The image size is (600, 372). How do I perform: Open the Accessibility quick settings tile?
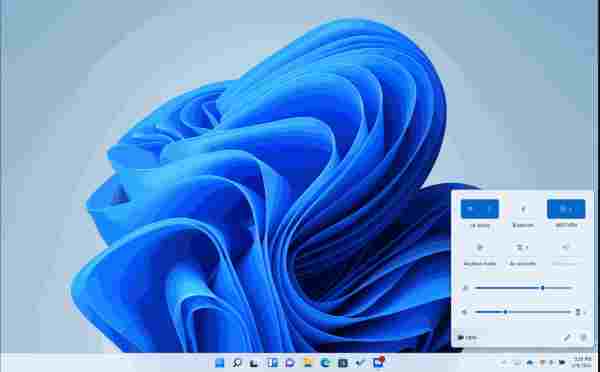click(x=523, y=248)
